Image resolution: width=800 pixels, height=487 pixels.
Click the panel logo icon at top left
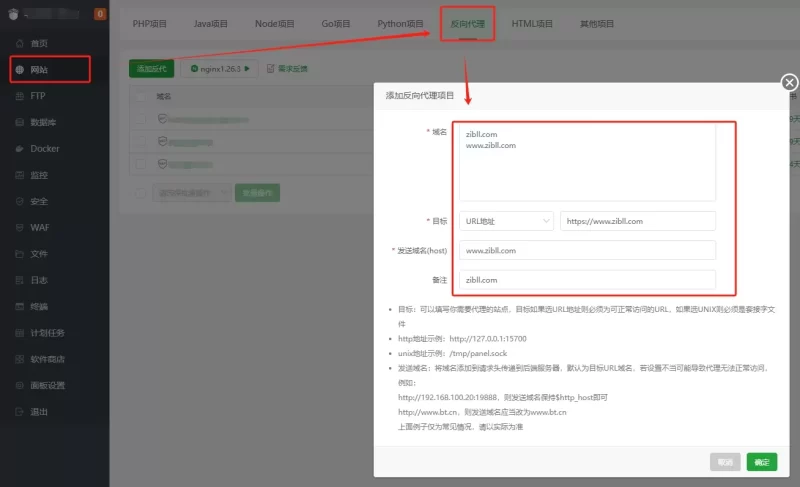[13, 14]
